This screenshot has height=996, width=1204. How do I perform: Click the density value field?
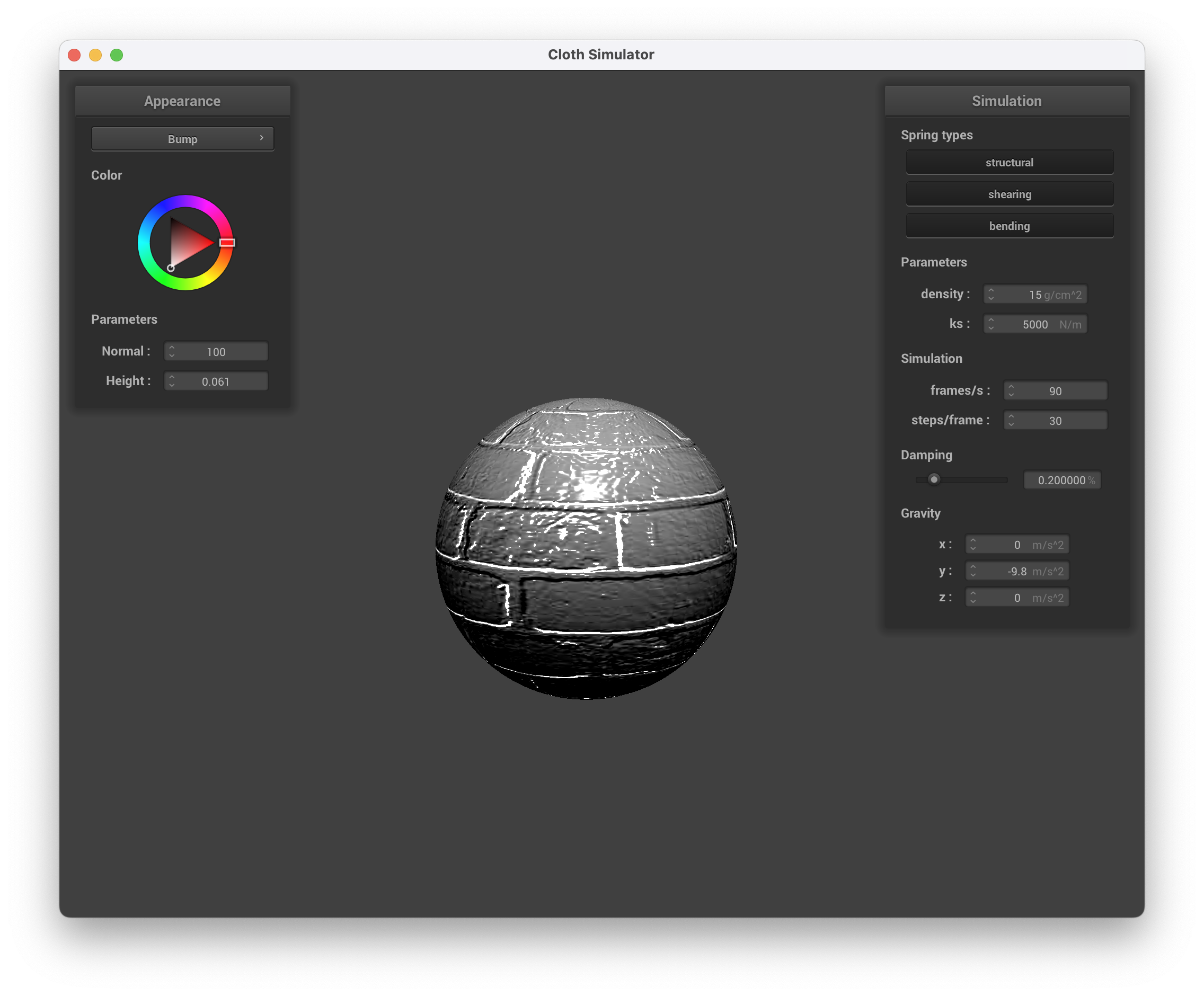click(x=1035, y=295)
